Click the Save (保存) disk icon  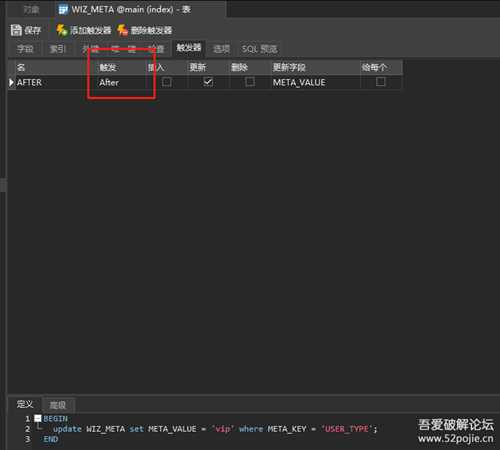tap(16, 30)
